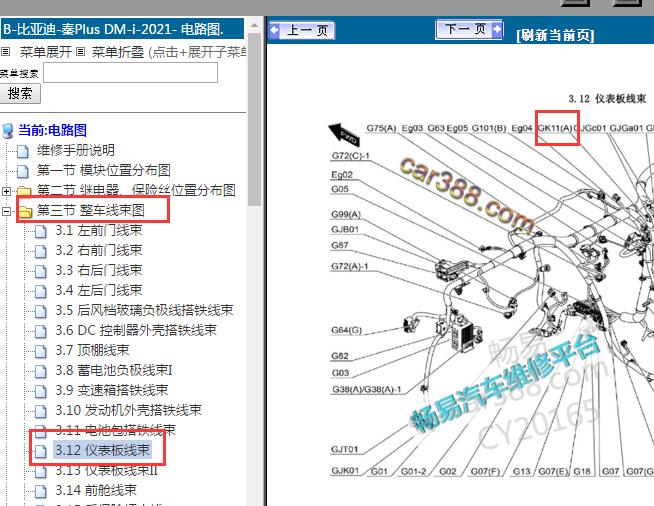Open 第一节 模块位置分布图

pyautogui.click(x=103, y=170)
